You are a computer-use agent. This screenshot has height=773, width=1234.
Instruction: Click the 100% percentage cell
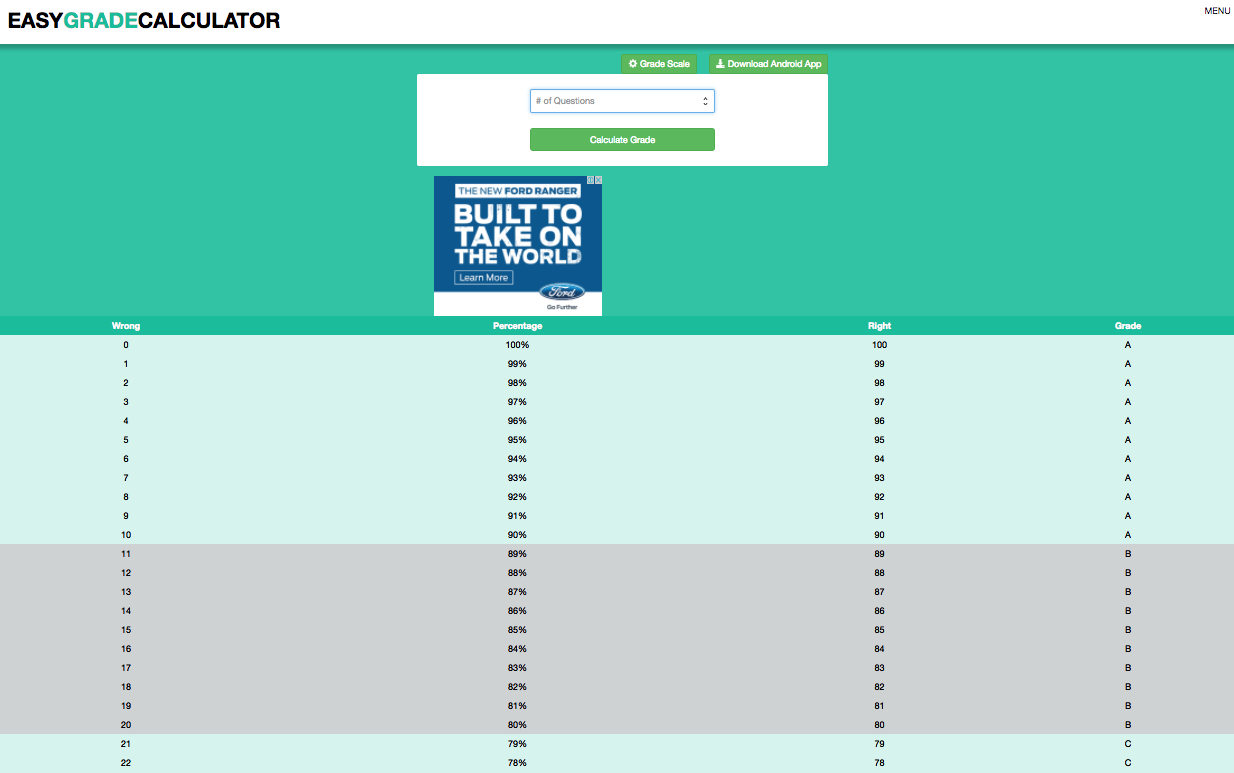(517, 345)
